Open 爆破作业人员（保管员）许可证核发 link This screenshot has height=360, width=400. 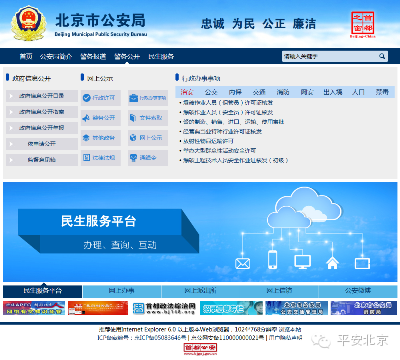click(x=228, y=102)
